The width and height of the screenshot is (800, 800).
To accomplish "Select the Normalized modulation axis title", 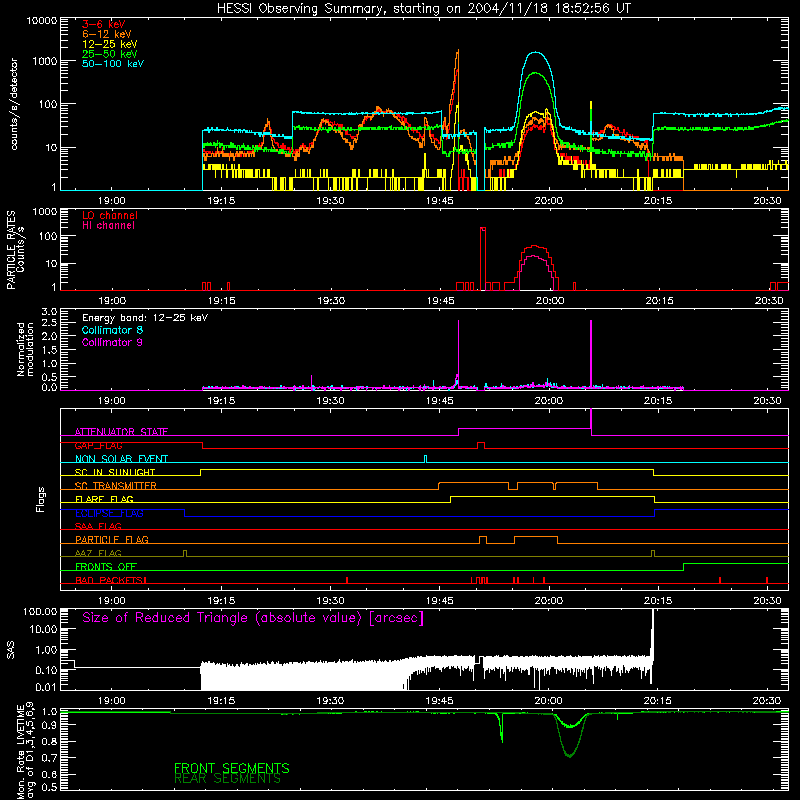I will (26, 349).
